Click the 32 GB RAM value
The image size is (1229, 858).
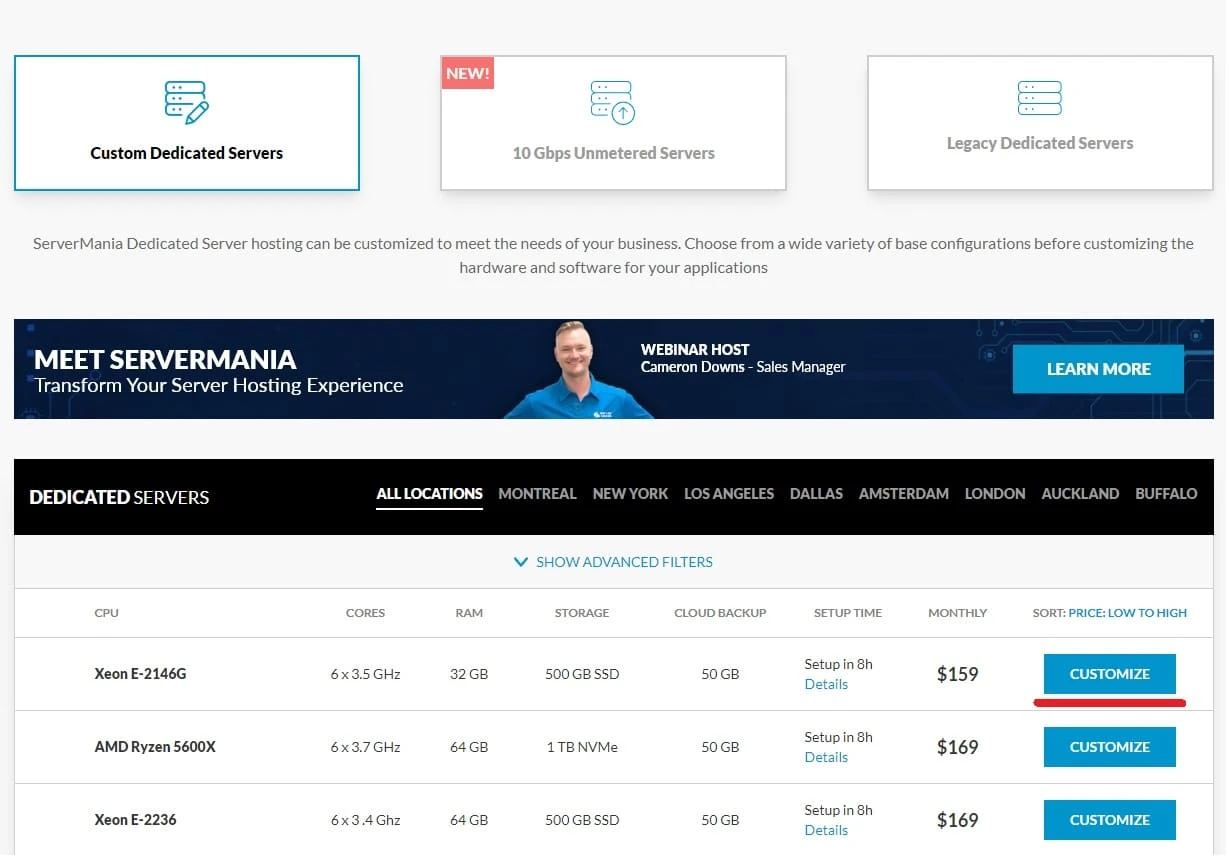469,674
